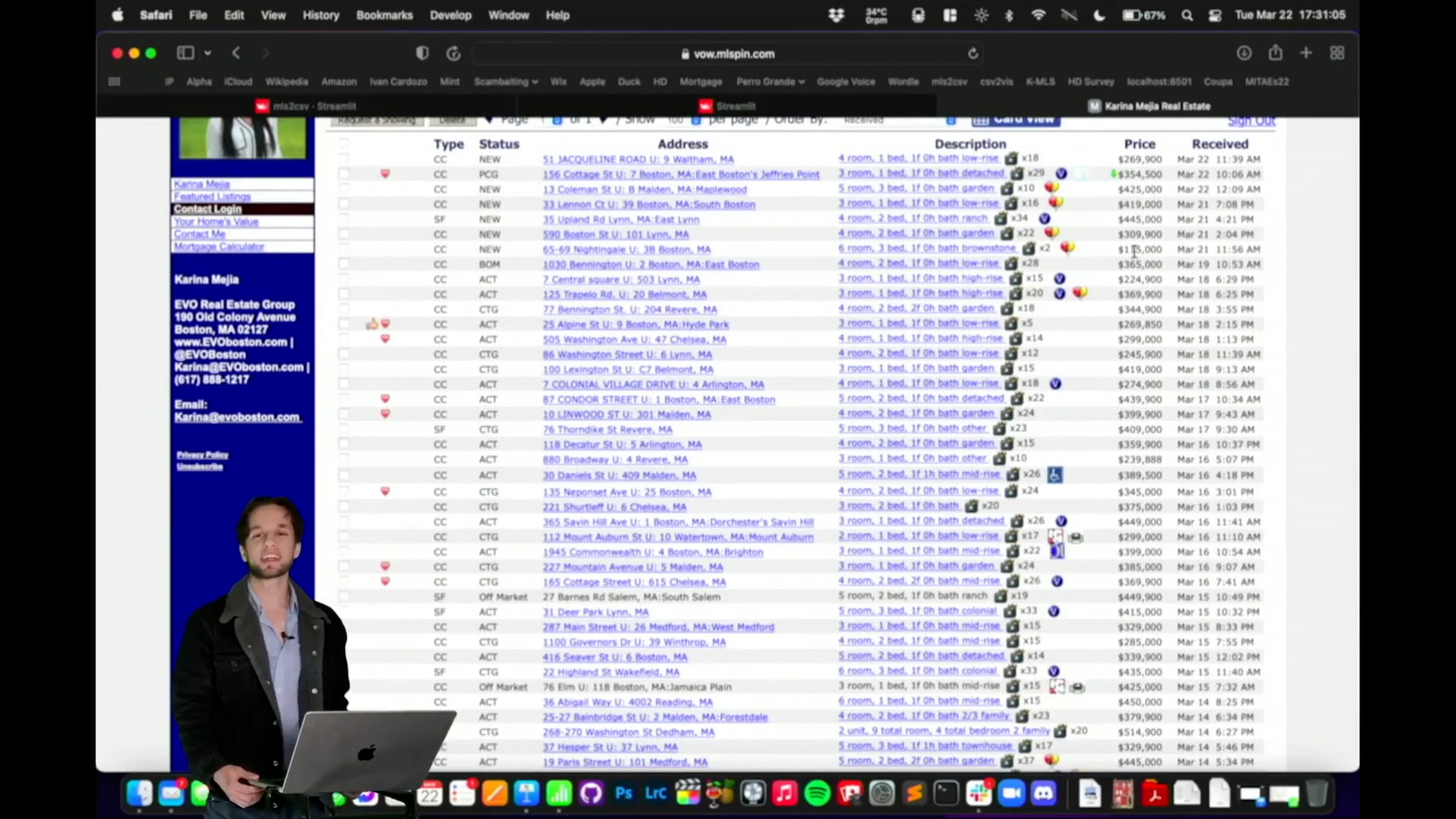Screen dimensions: 1456x819
Task: Click the balloon icon on 65-69 Nightingale row
Action: point(1067,248)
